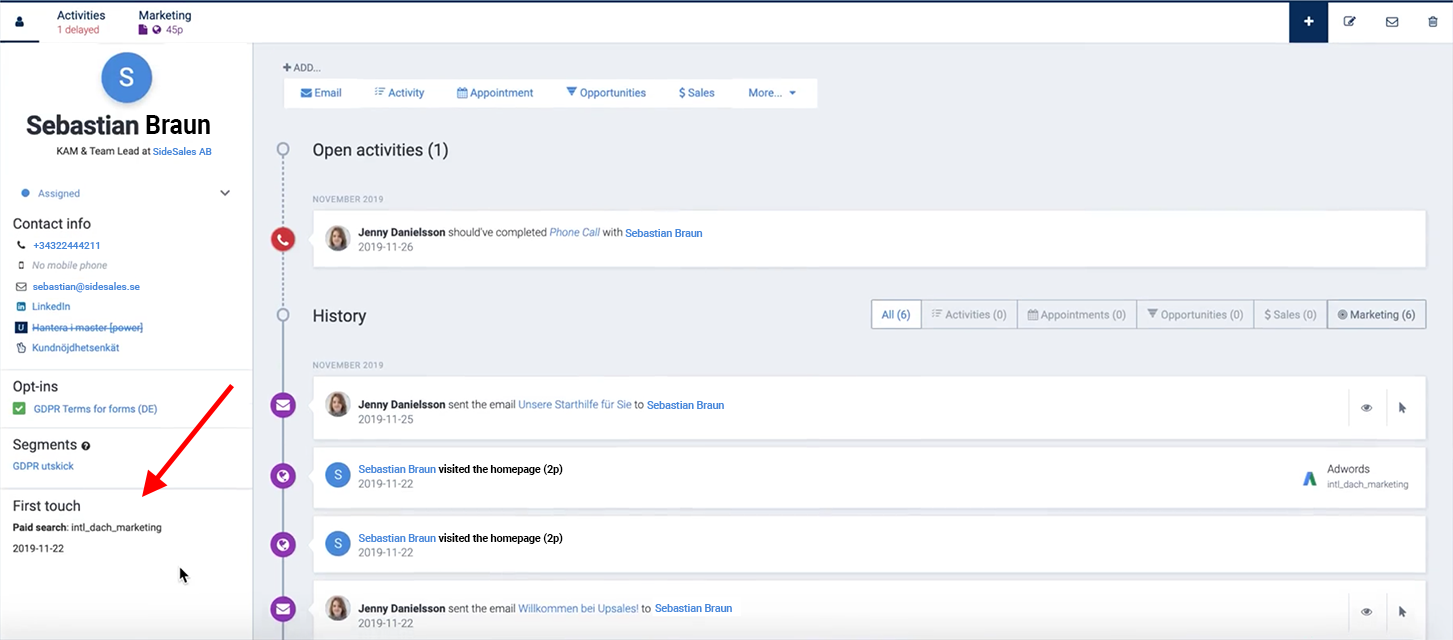Click Jenny Danielsson's photo on Phone Call activity
Viewport: 1453px width, 640px height.
(338, 239)
